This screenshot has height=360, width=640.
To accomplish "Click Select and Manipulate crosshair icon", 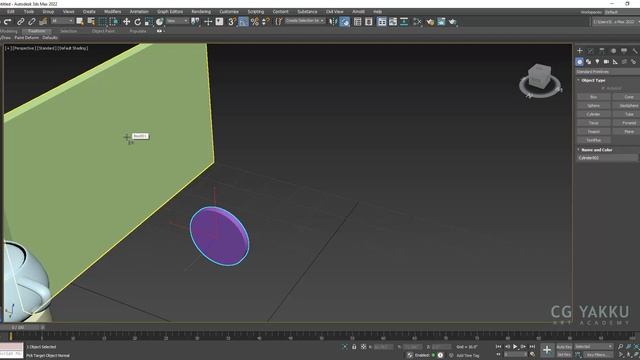I will pyautogui.click(x=208, y=22).
